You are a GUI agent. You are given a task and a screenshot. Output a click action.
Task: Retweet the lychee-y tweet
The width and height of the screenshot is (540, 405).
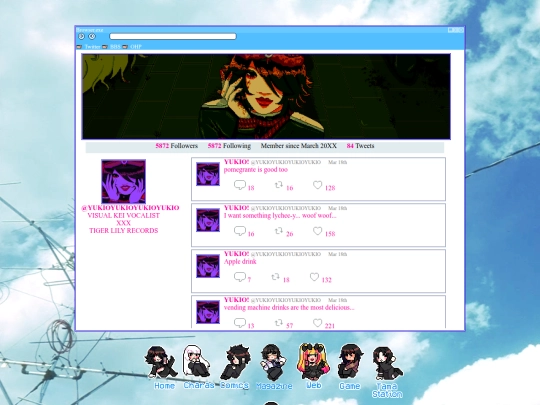(x=279, y=231)
